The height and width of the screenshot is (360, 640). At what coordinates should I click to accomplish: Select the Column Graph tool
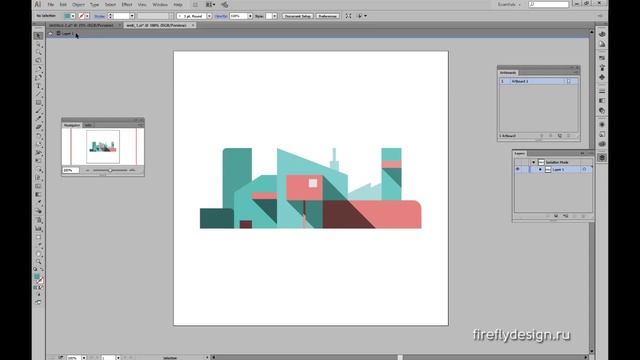[x=38, y=229]
